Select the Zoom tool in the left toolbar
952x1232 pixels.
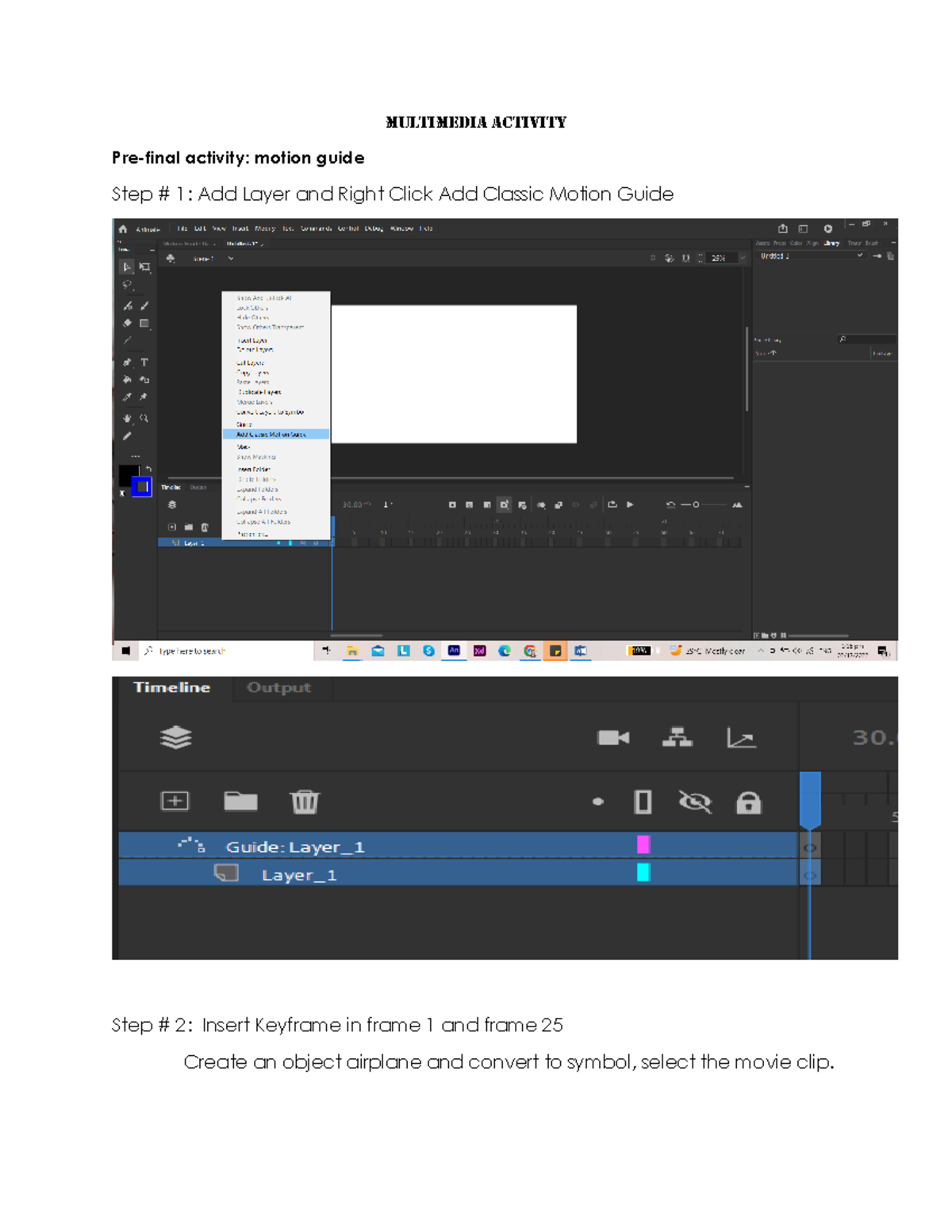145,418
